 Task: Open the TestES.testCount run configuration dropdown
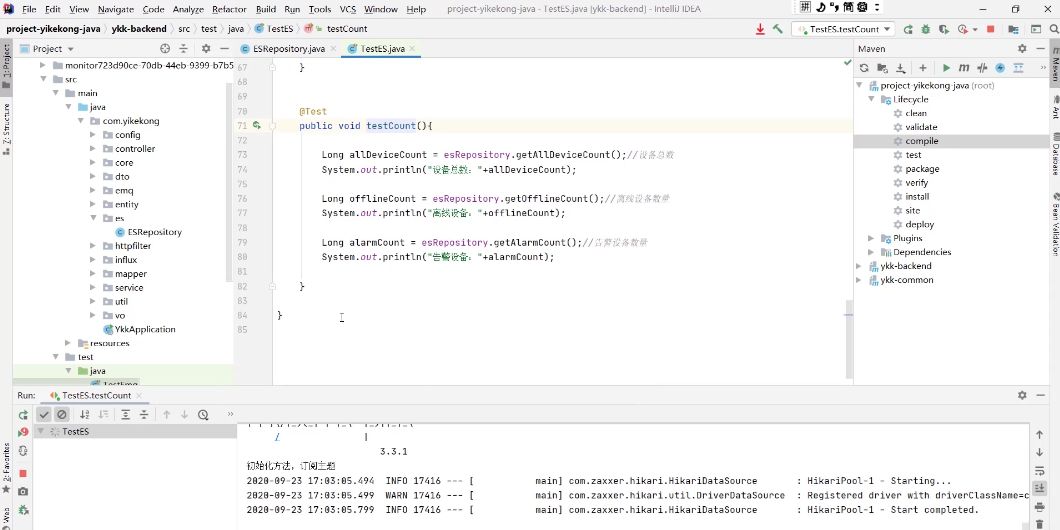(x=842, y=29)
